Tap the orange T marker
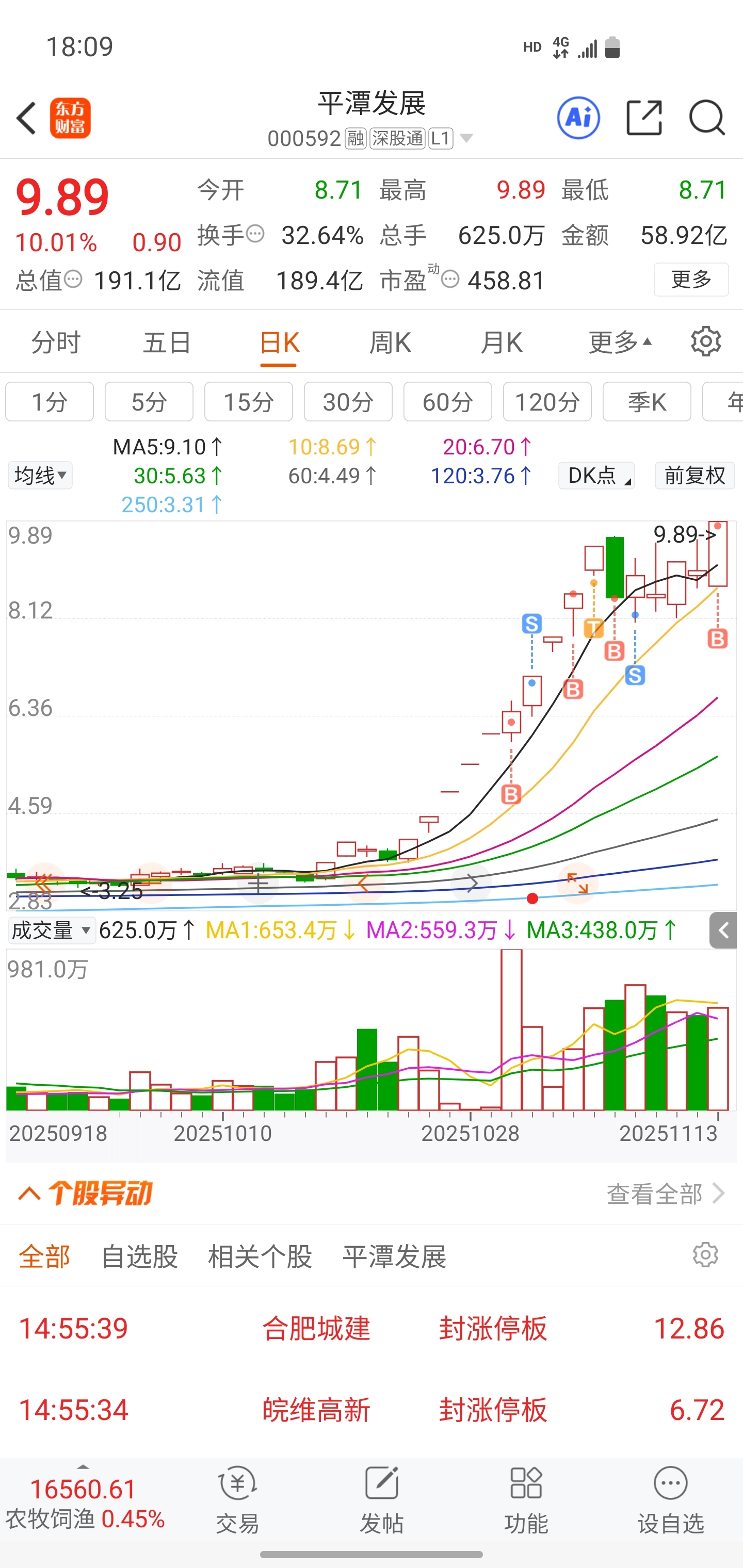743x1568 pixels. pyautogui.click(x=594, y=628)
